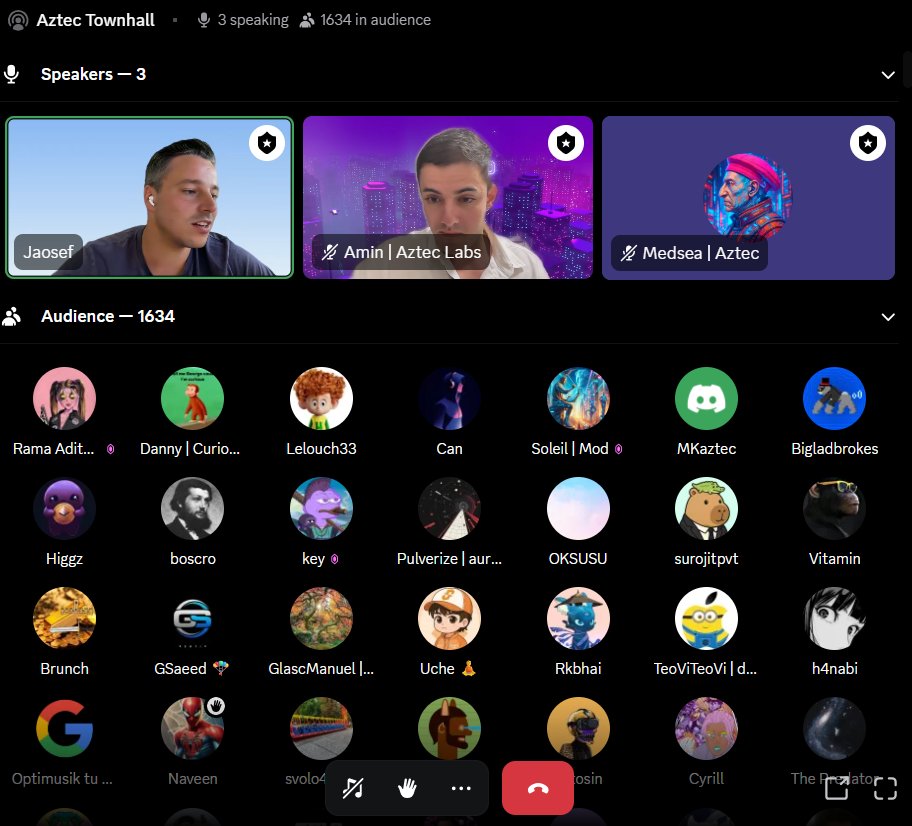Viewport: 912px width, 826px height.
Task: Open Higgz's purple bird avatar
Action: pyautogui.click(x=65, y=508)
